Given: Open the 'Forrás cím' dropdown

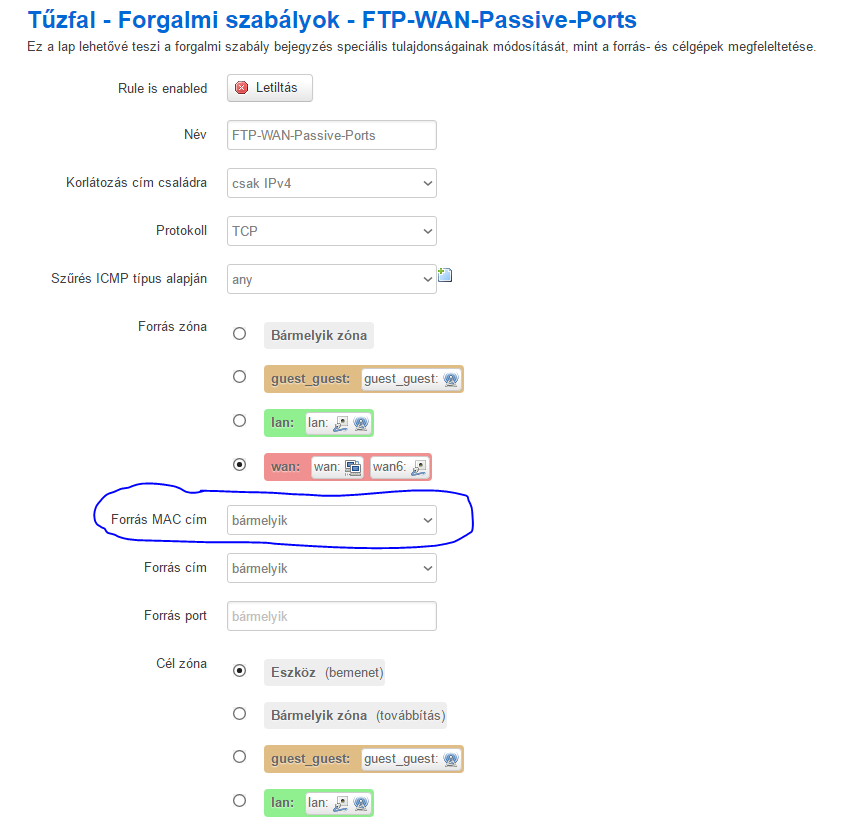Looking at the screenshot, I should point(332,568).
